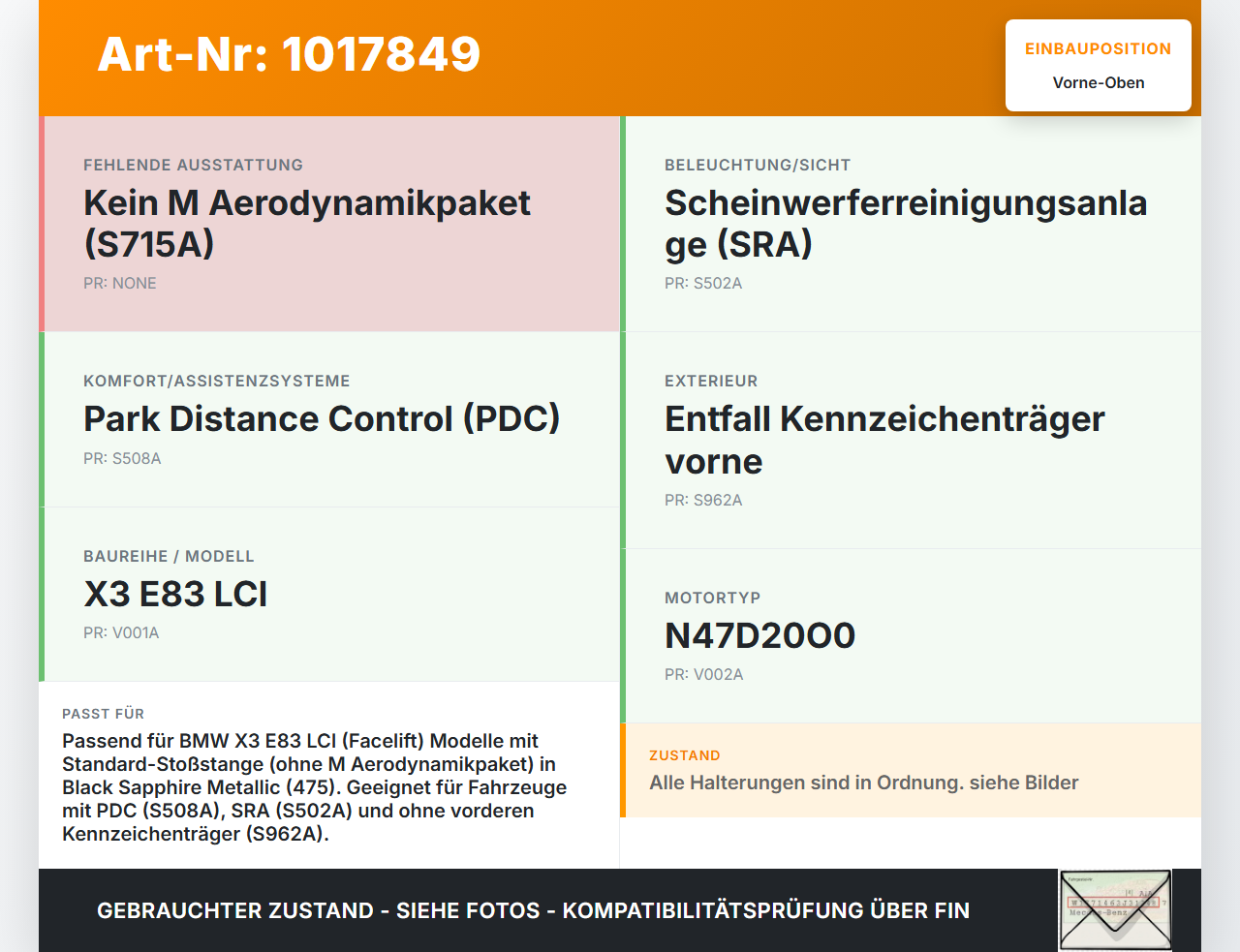The height and width of the screenshot is (952, 1240).
Task: Click the PR: S502A code
Action: [x=703, y=284]
